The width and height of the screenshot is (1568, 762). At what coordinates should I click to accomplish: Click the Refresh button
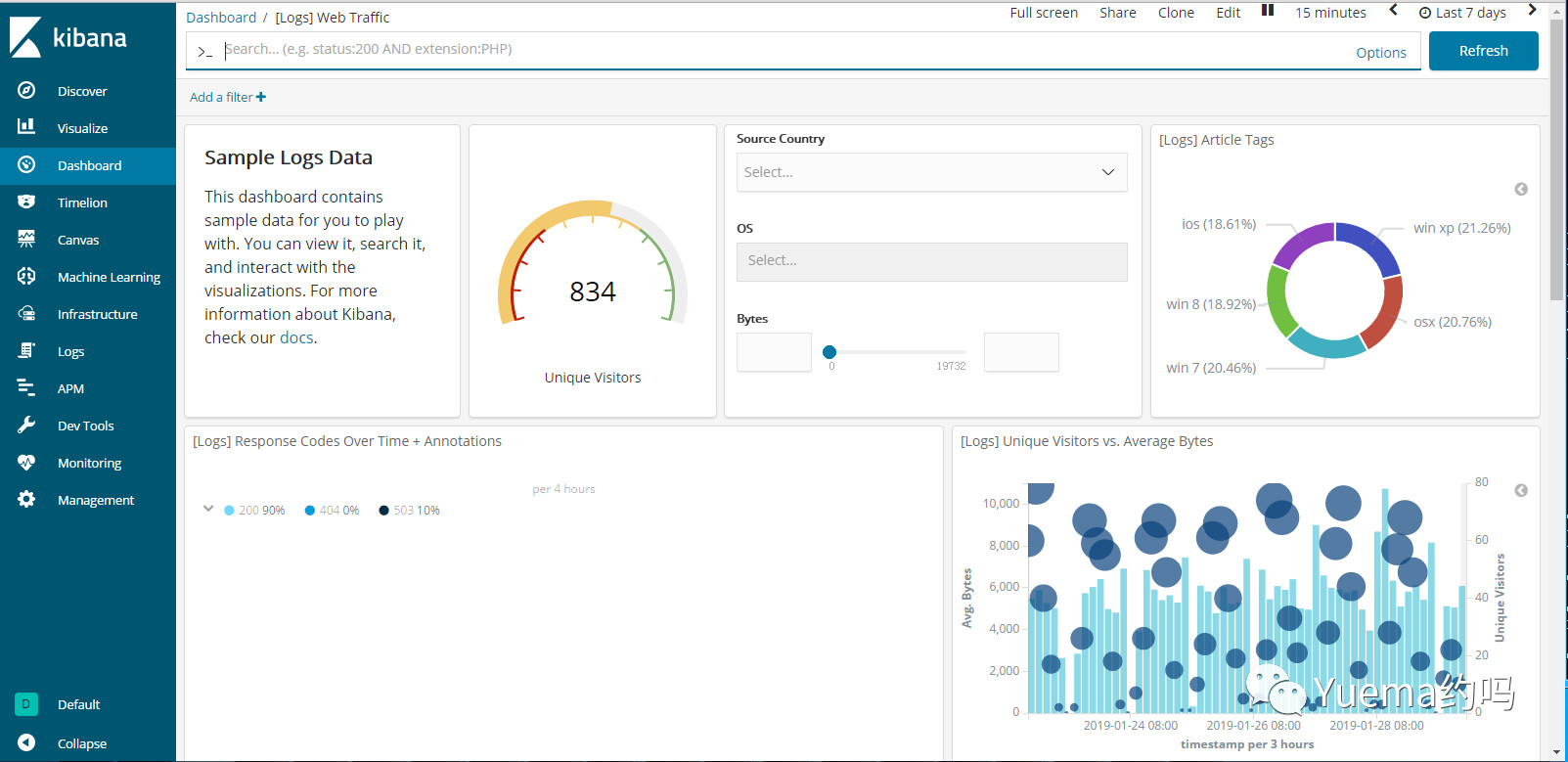1483,51
